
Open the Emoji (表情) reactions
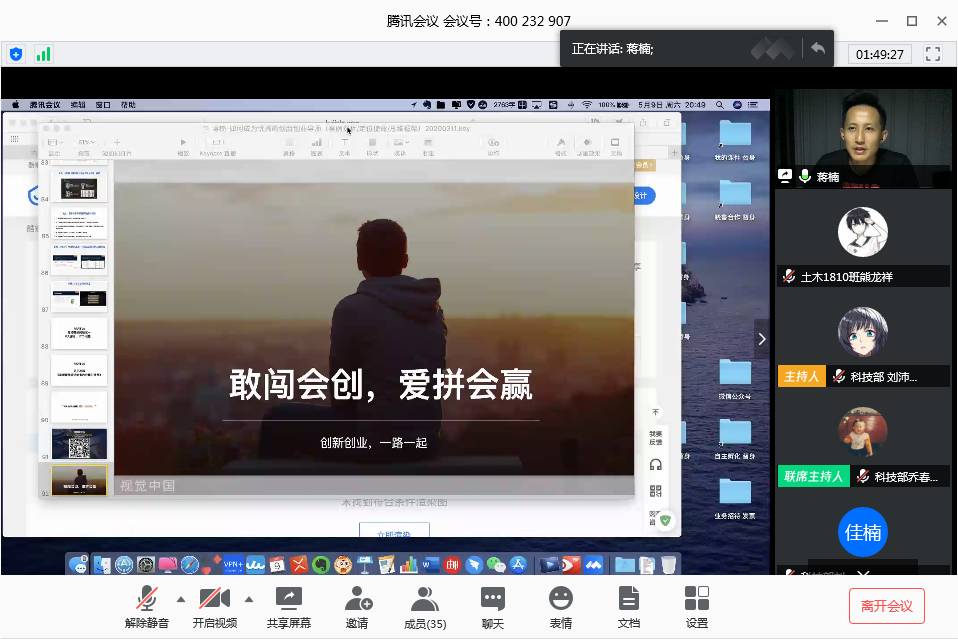click(x=561, y=607)
